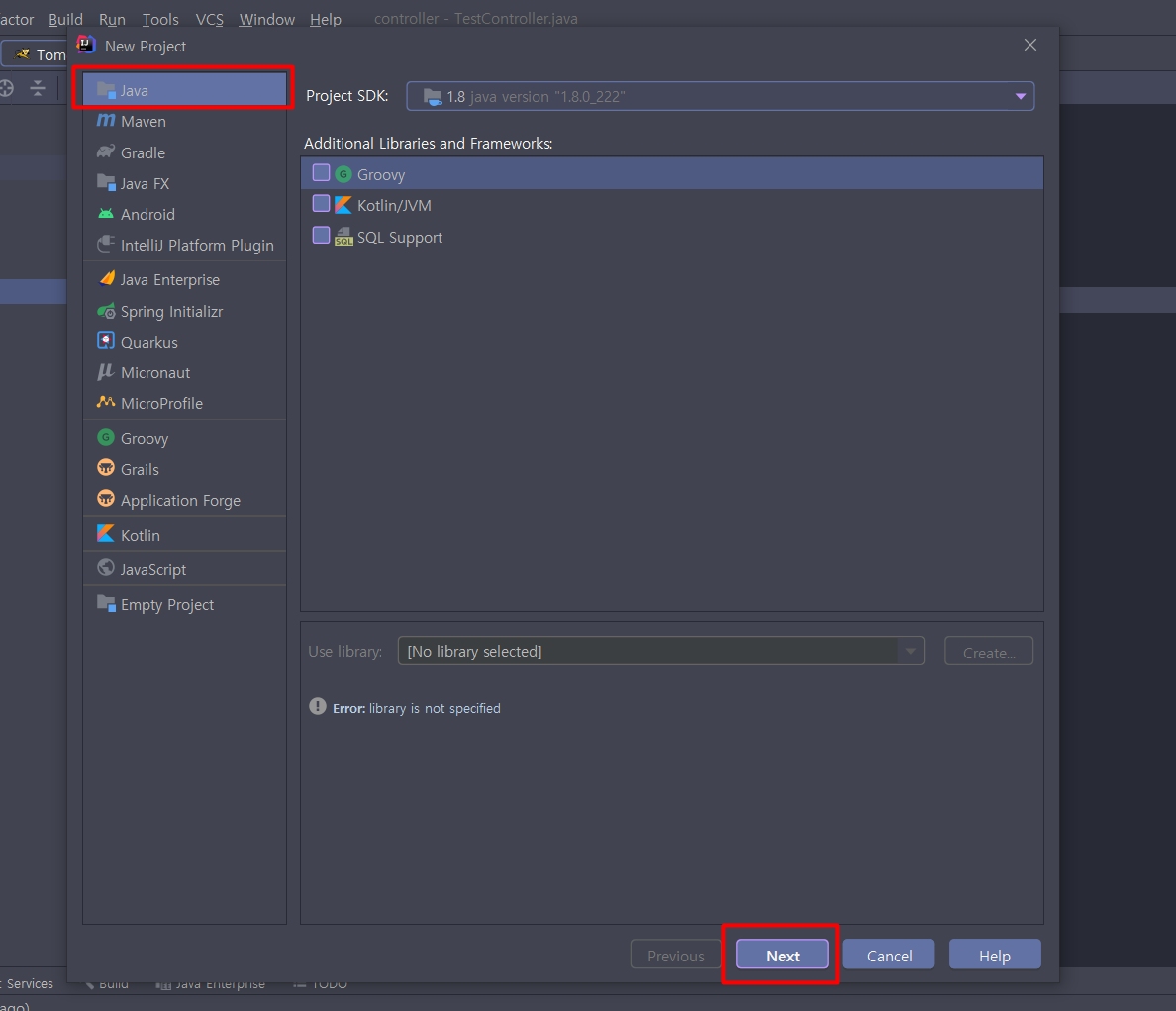
Task: Open the Help menu
Action: click(x=326, y=19)
